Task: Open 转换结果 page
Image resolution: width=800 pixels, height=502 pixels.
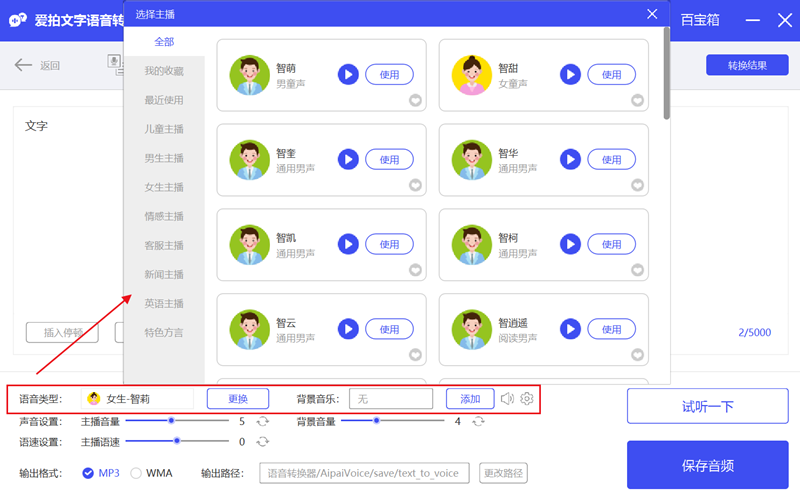Action: coord(747,65)
